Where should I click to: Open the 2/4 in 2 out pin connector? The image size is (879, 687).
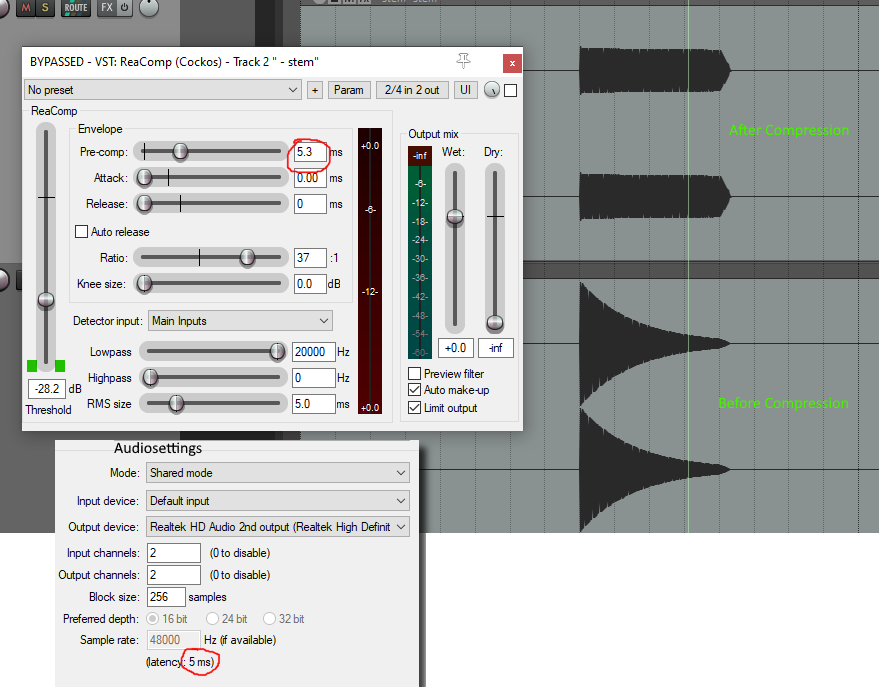point(412,90)
